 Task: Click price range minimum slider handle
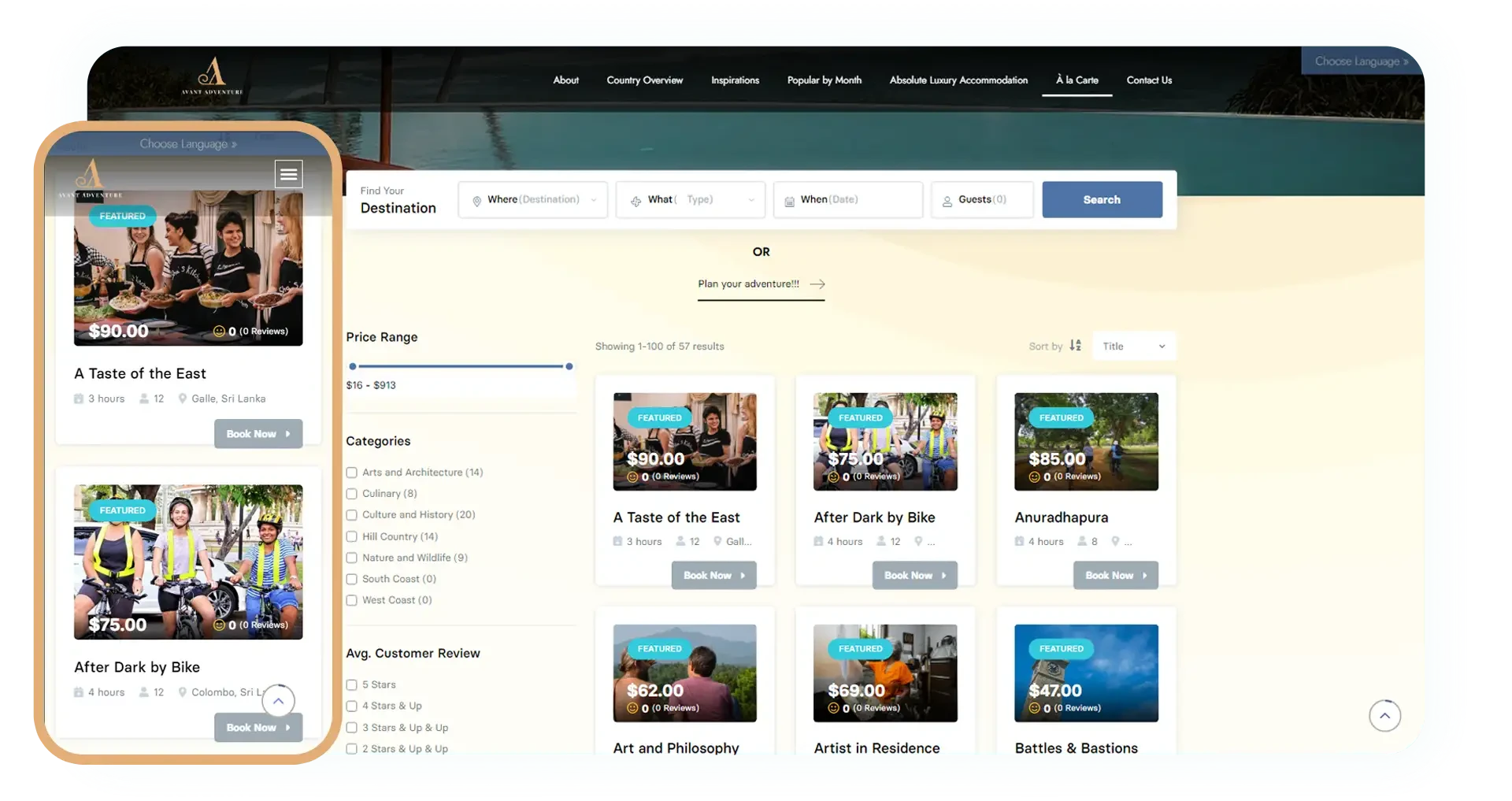[353, 366]
